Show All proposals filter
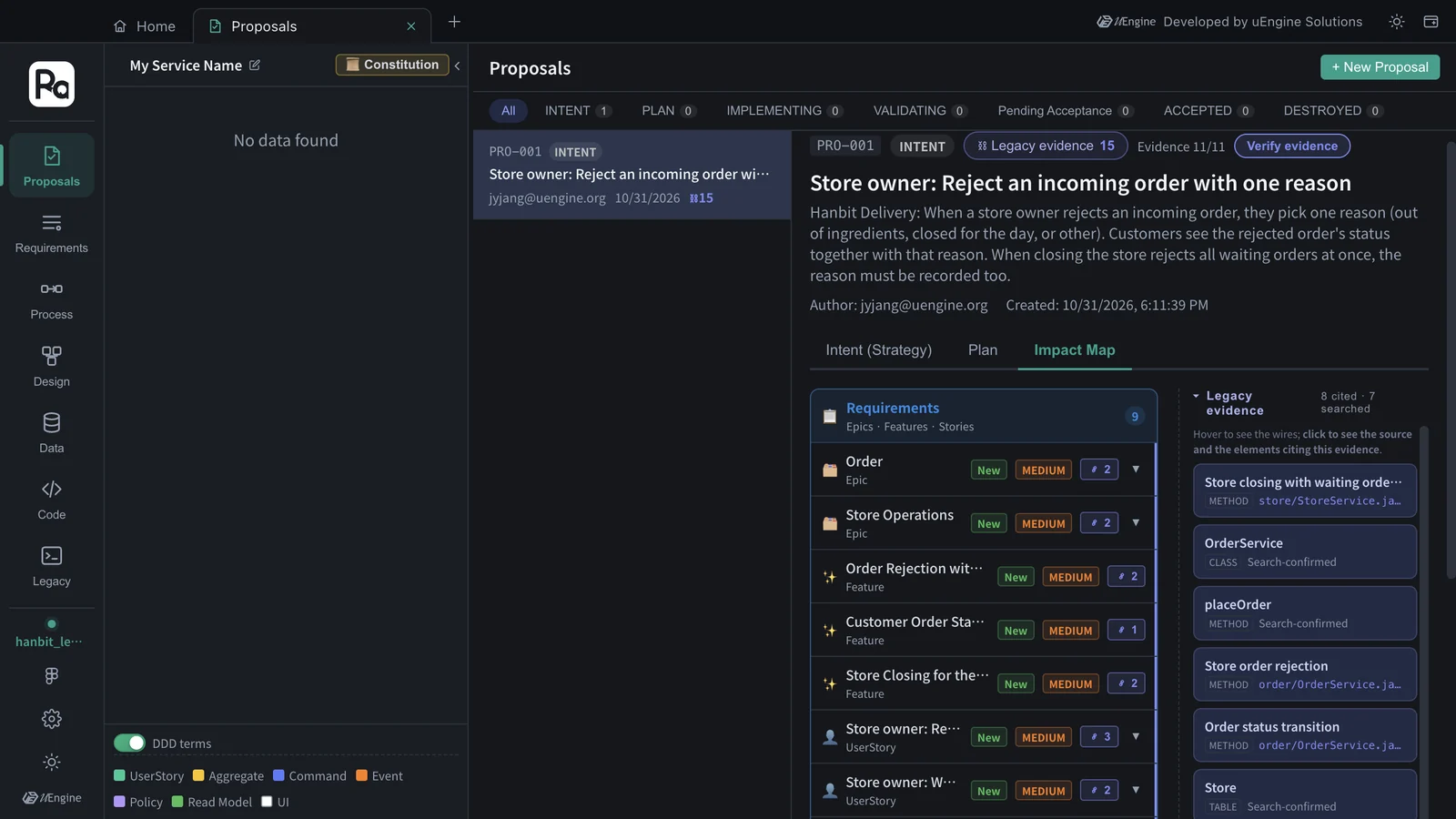The image size is (1456, 819). point(508,111)
